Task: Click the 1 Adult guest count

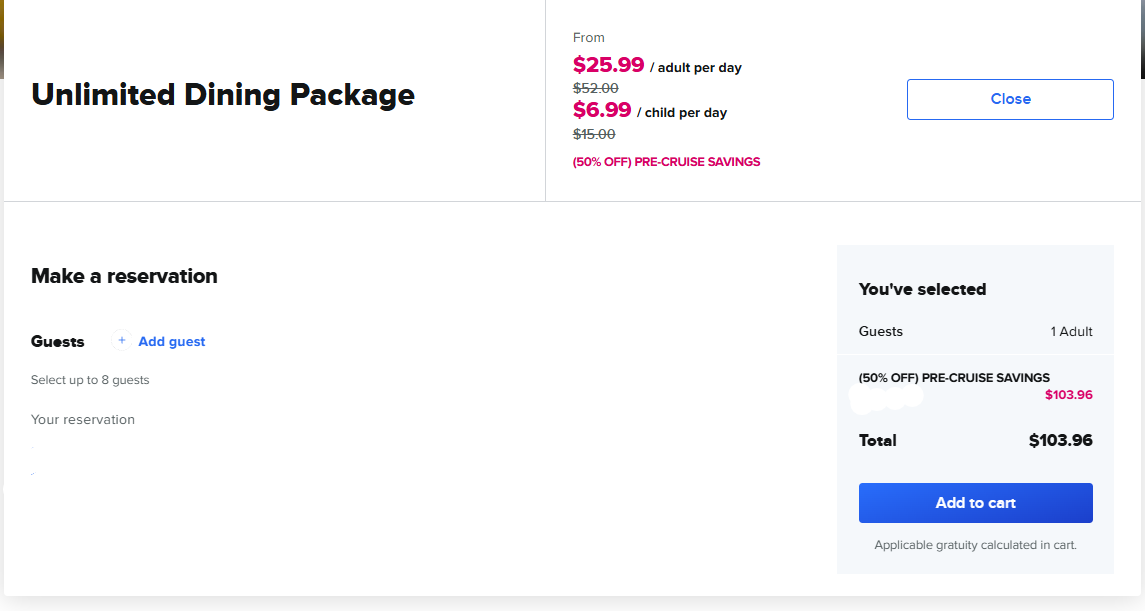Action: point(1071,332)
